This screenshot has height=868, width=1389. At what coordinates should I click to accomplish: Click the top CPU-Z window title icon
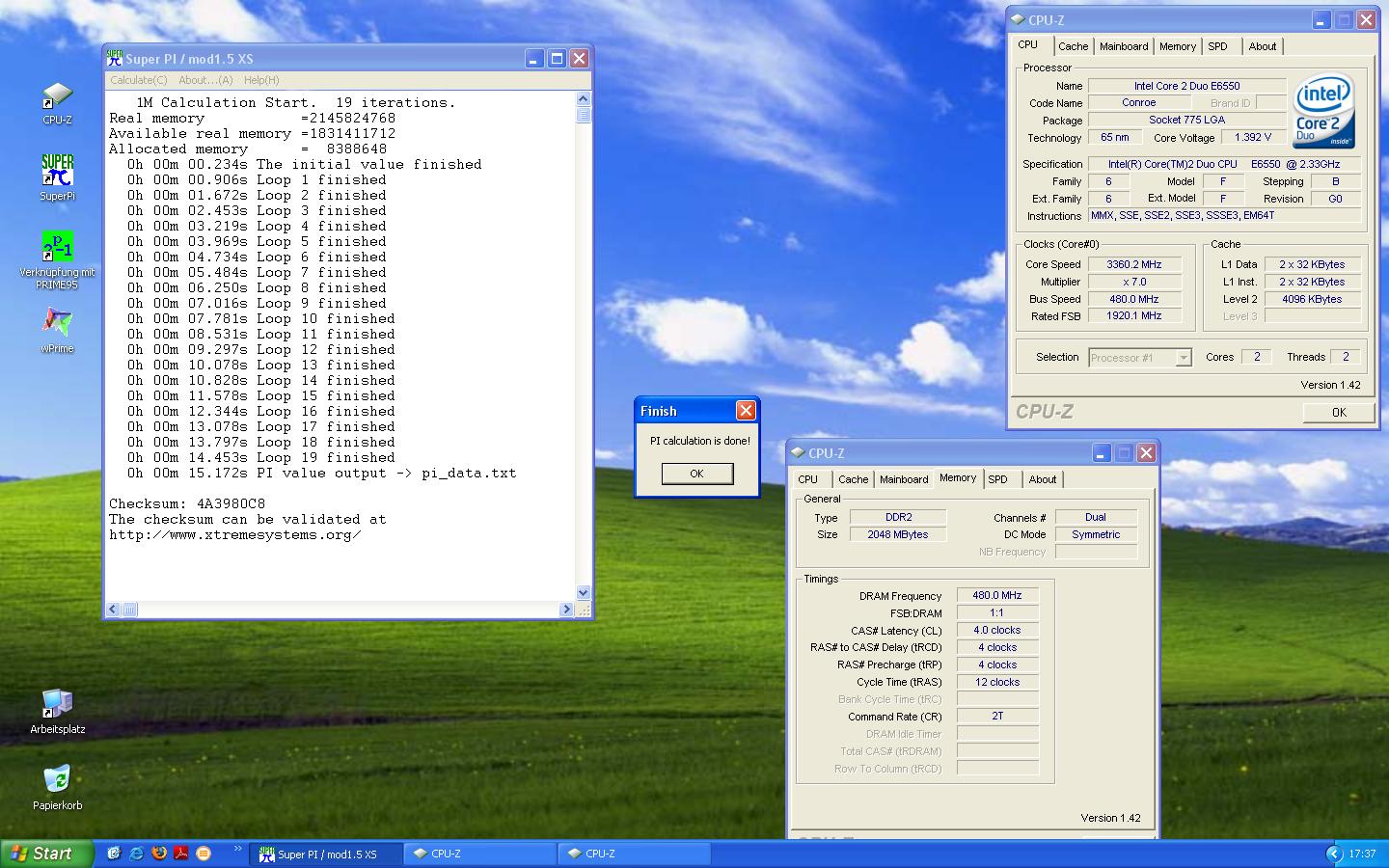point(1018,20)
